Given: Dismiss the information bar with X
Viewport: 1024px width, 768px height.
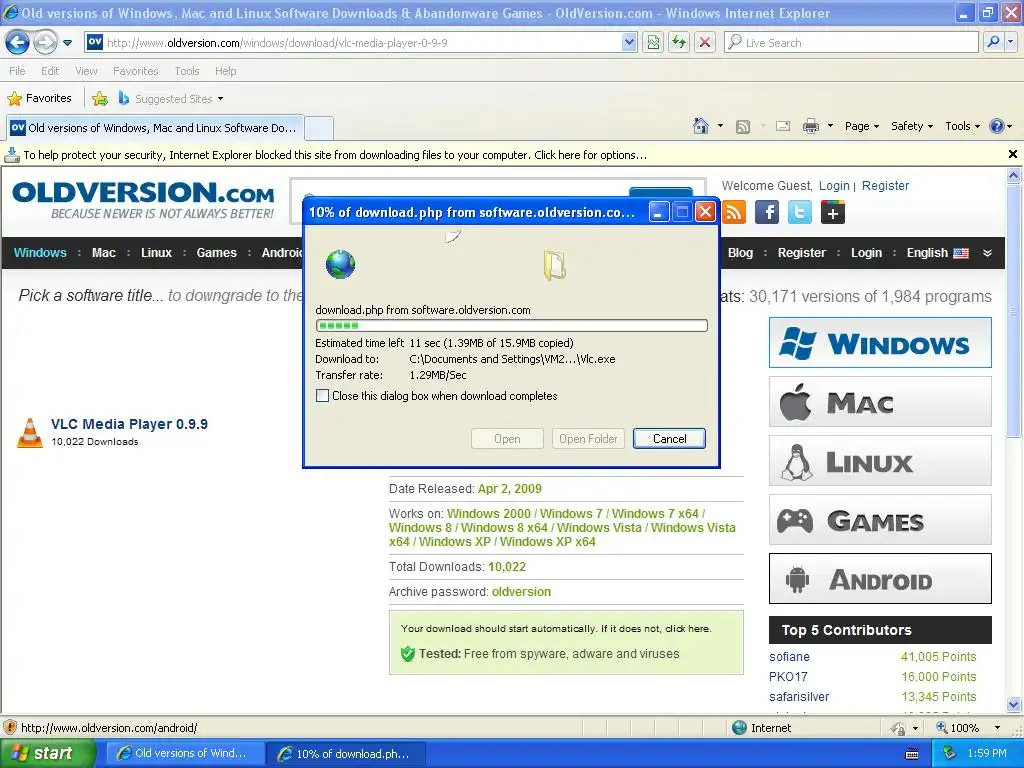Looking at the screenshot, I should 1012,155.
